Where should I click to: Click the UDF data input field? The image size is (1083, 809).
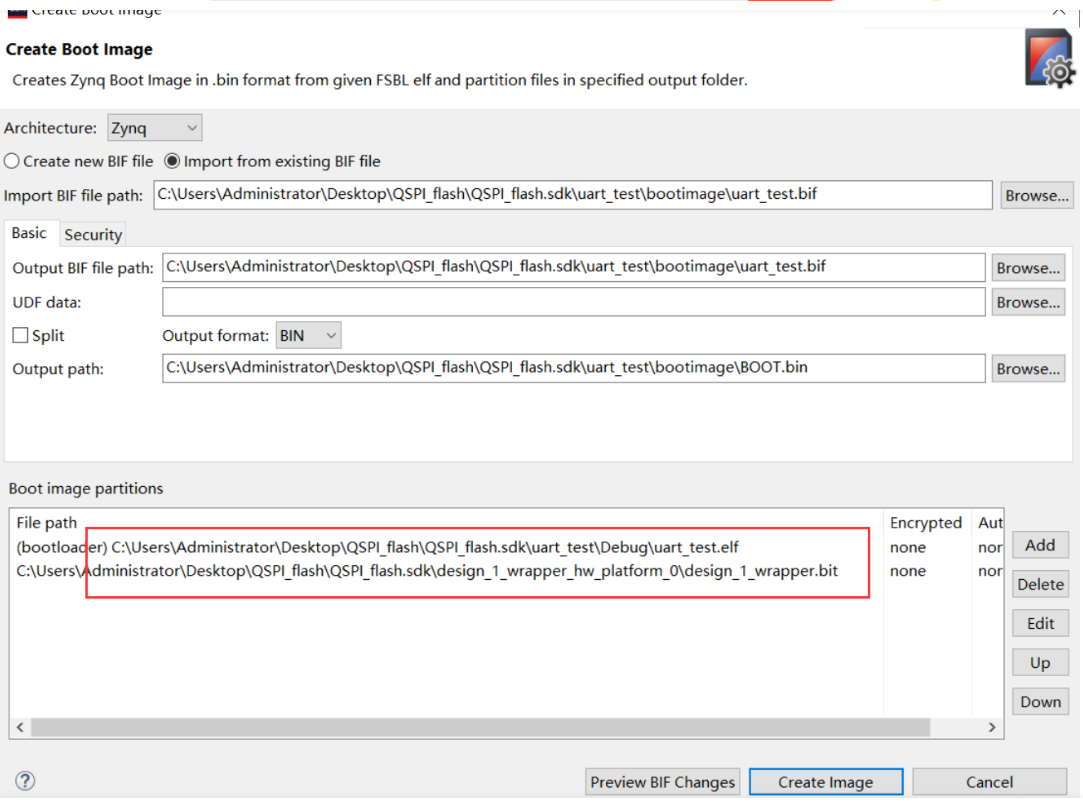point(573,302)
